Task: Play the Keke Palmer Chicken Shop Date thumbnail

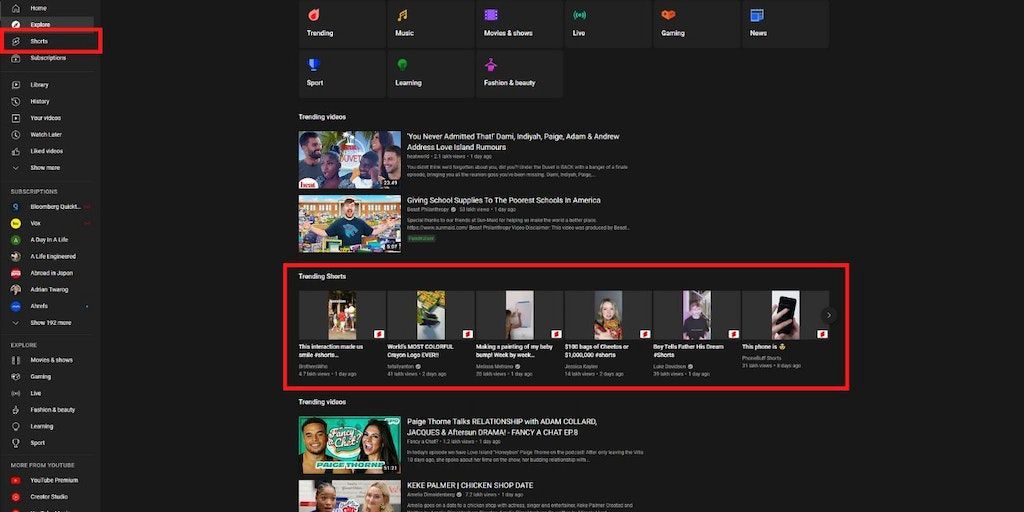Action: click(350, 496)
